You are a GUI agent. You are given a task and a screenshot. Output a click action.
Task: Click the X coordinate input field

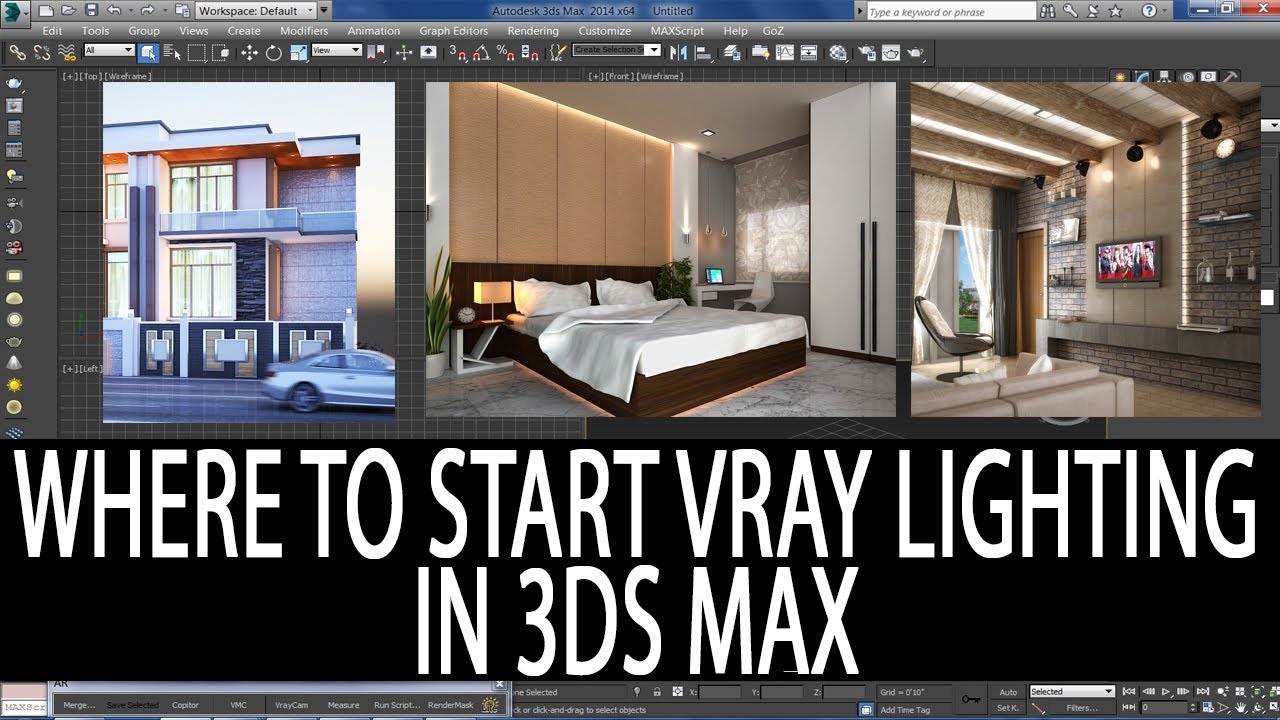[720, 692]
